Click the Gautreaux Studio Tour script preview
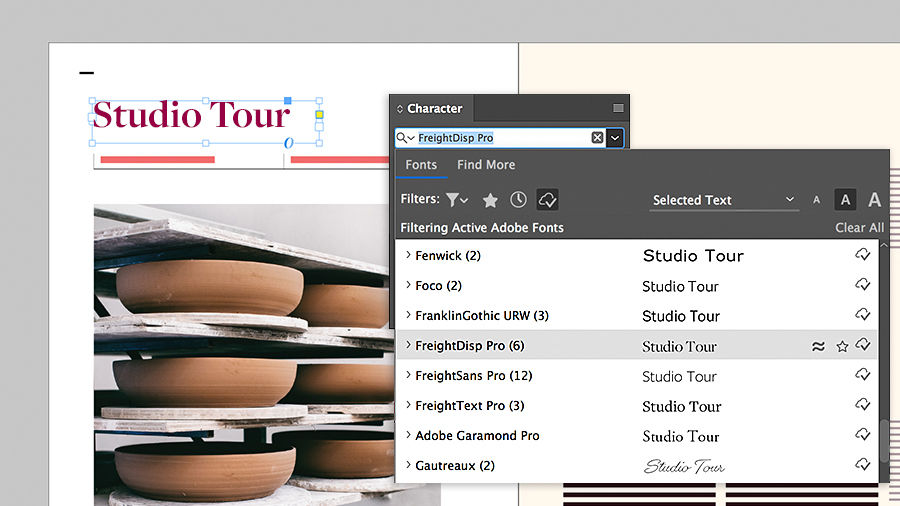The image size is (900, 506). pos(684,466)
